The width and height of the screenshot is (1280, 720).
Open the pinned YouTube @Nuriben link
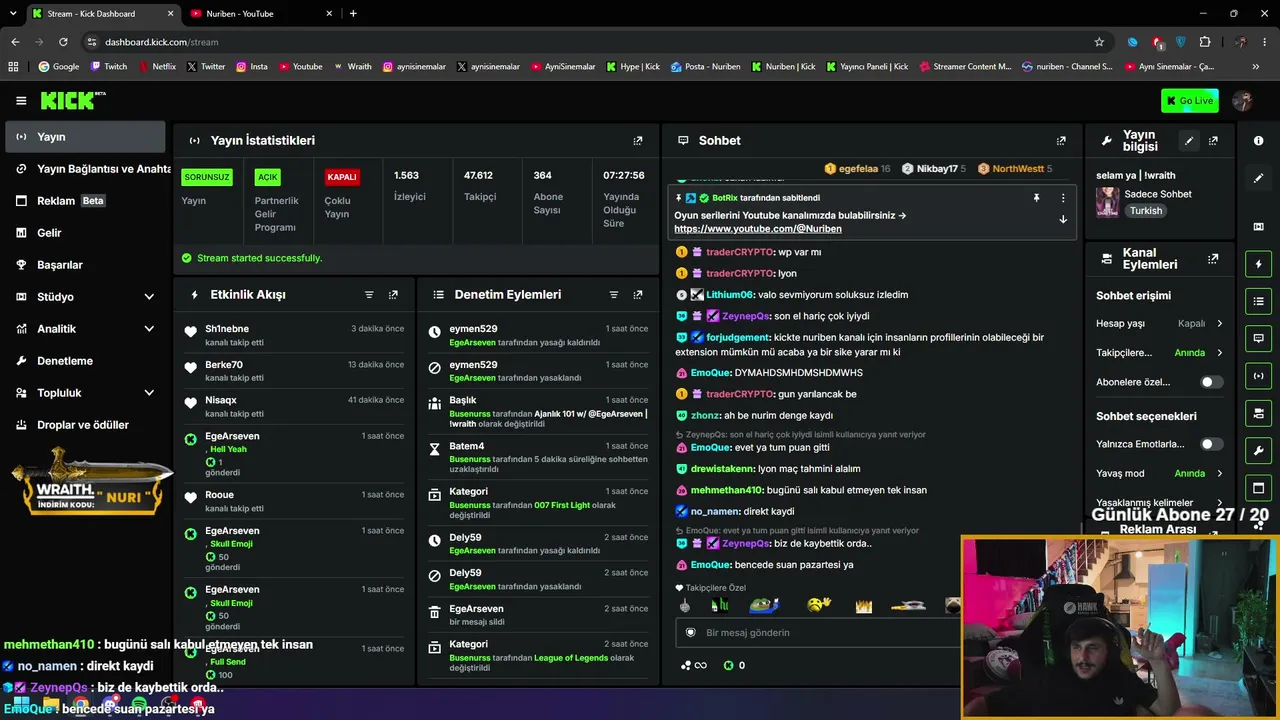coord(757,229)
